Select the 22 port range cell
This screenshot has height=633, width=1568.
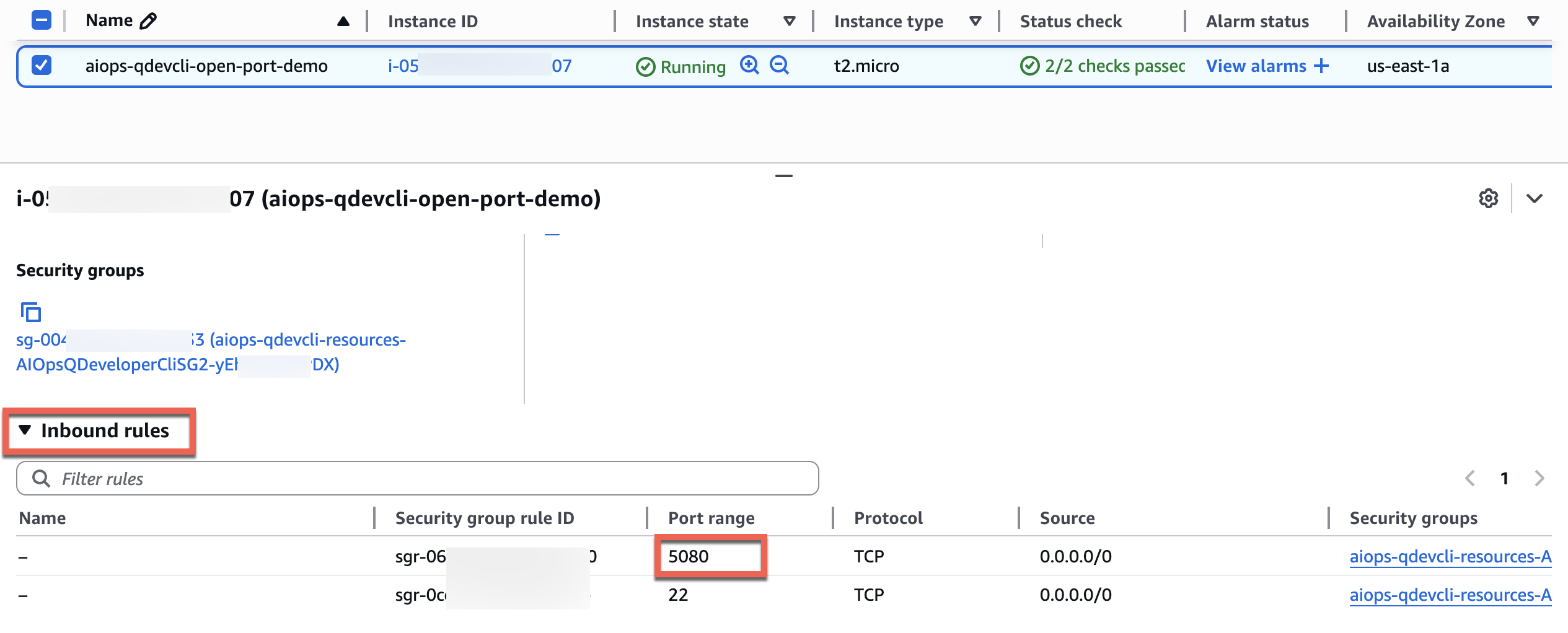coord(678,595)
